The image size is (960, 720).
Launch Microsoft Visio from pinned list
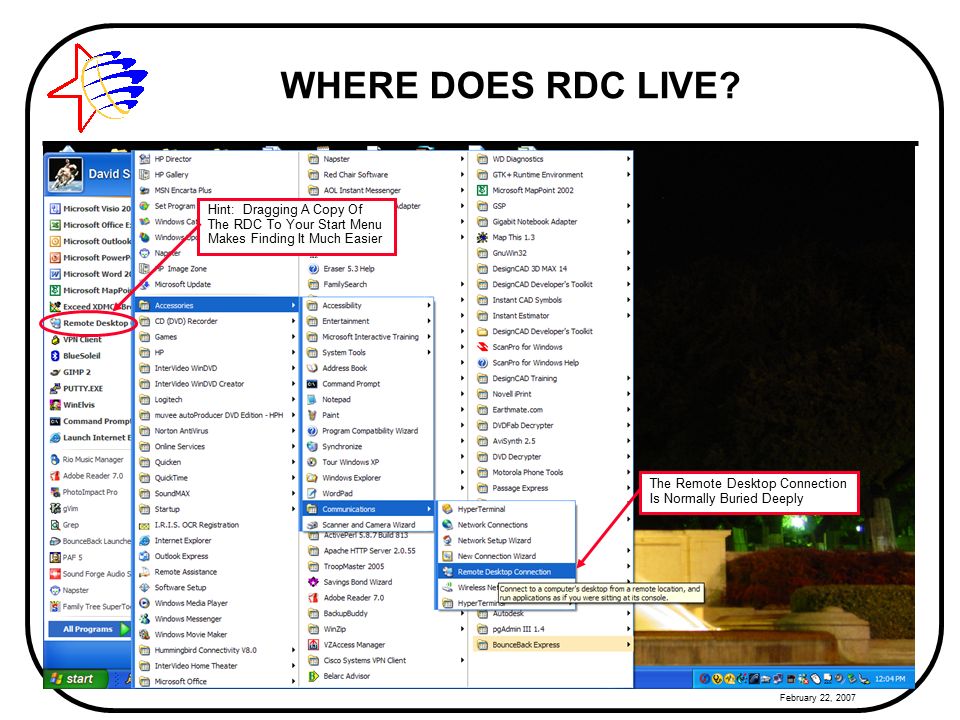[x=90, y=209]
